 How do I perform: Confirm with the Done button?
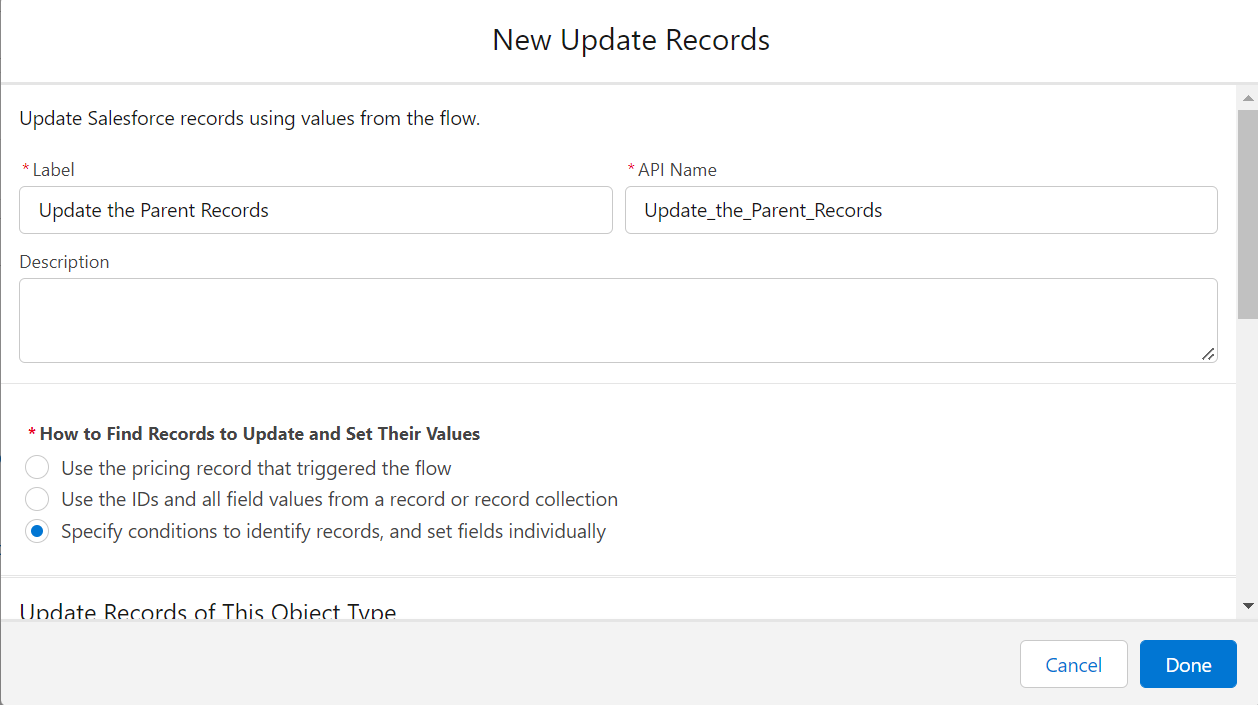1188,664
